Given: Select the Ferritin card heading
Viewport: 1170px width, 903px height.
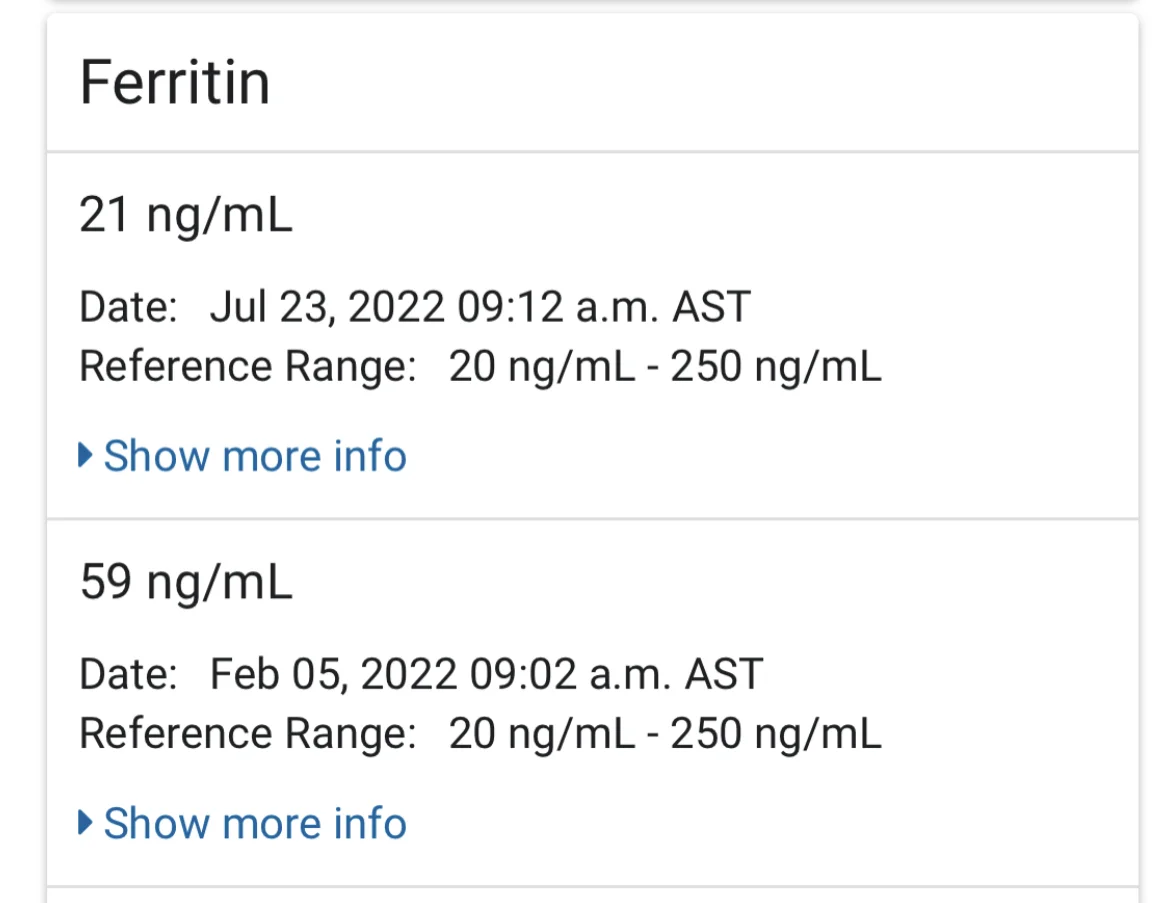Looking at the screenshot, I should point(175,83).
